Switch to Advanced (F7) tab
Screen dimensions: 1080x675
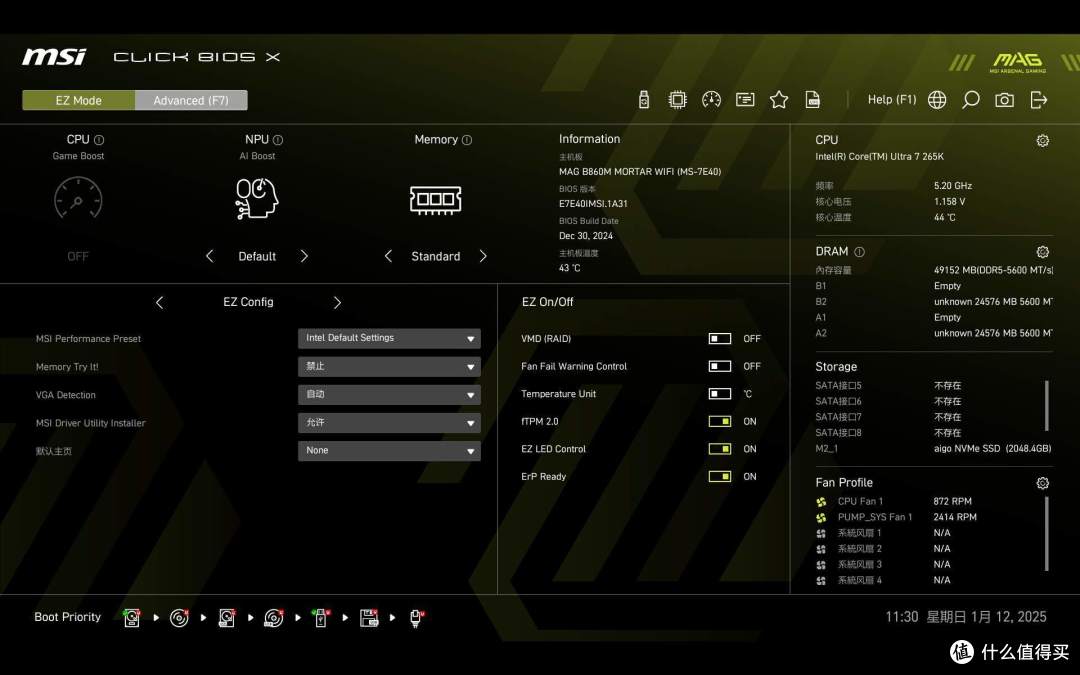(x=191, y=101)
